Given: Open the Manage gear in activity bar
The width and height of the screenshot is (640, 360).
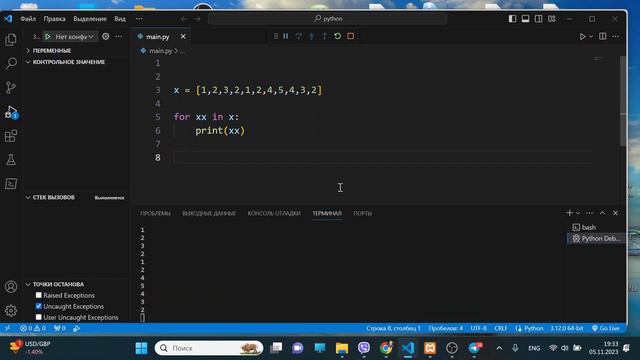Looking at the screenshot, I should point(11,311).
